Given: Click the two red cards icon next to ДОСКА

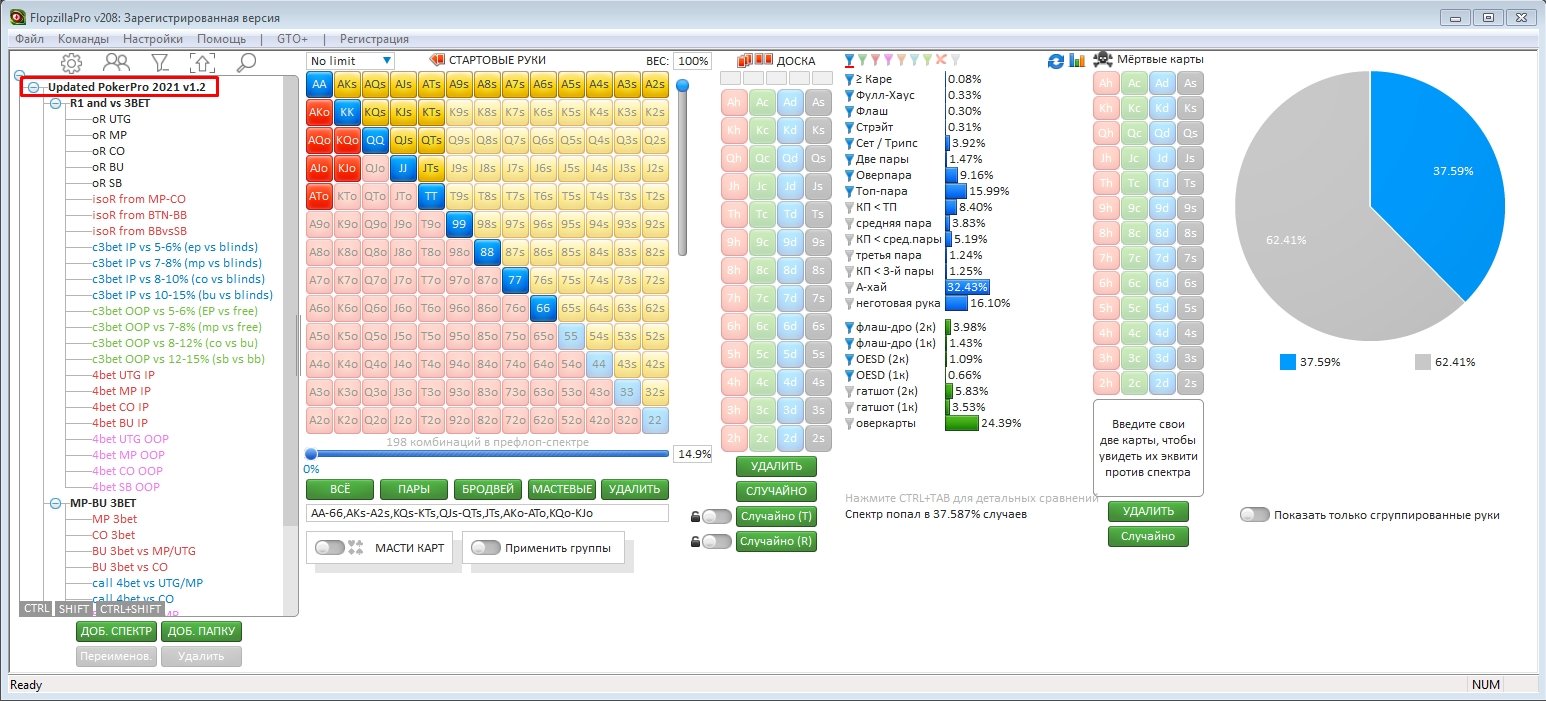Looking at the screenshot, I should tap(763, 60).
